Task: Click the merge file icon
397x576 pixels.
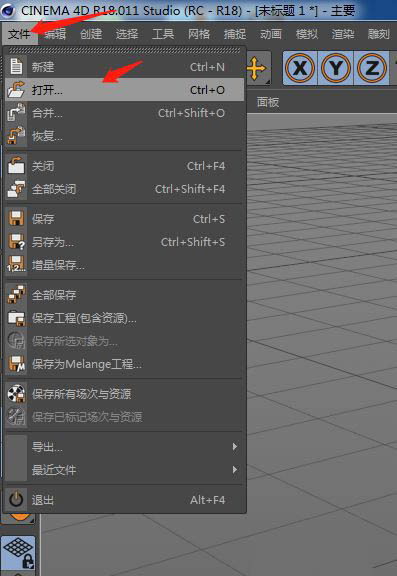Action: tap(16, 113)
